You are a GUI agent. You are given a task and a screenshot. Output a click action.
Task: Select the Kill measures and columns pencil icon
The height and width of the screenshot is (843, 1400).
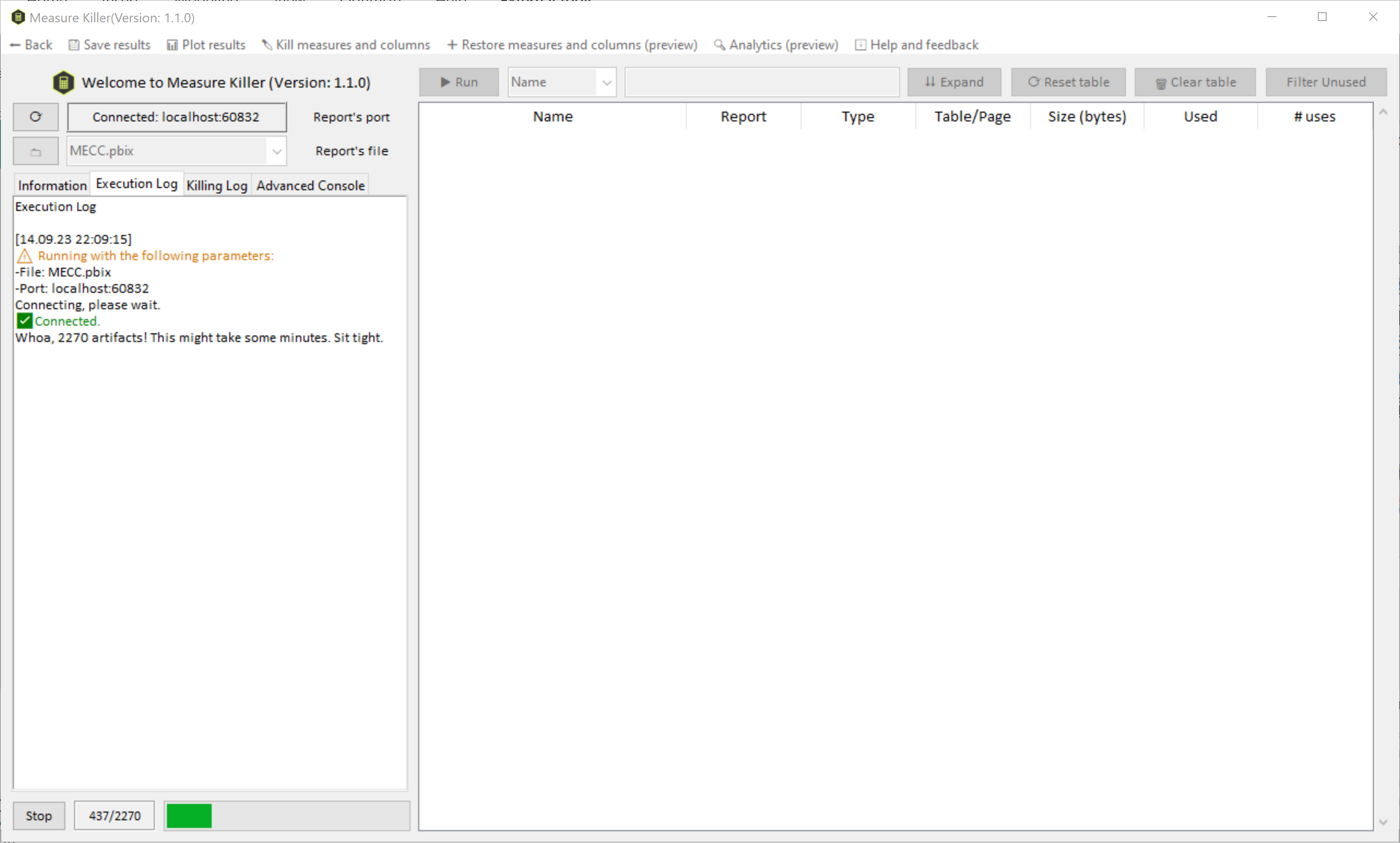point(267,44)
